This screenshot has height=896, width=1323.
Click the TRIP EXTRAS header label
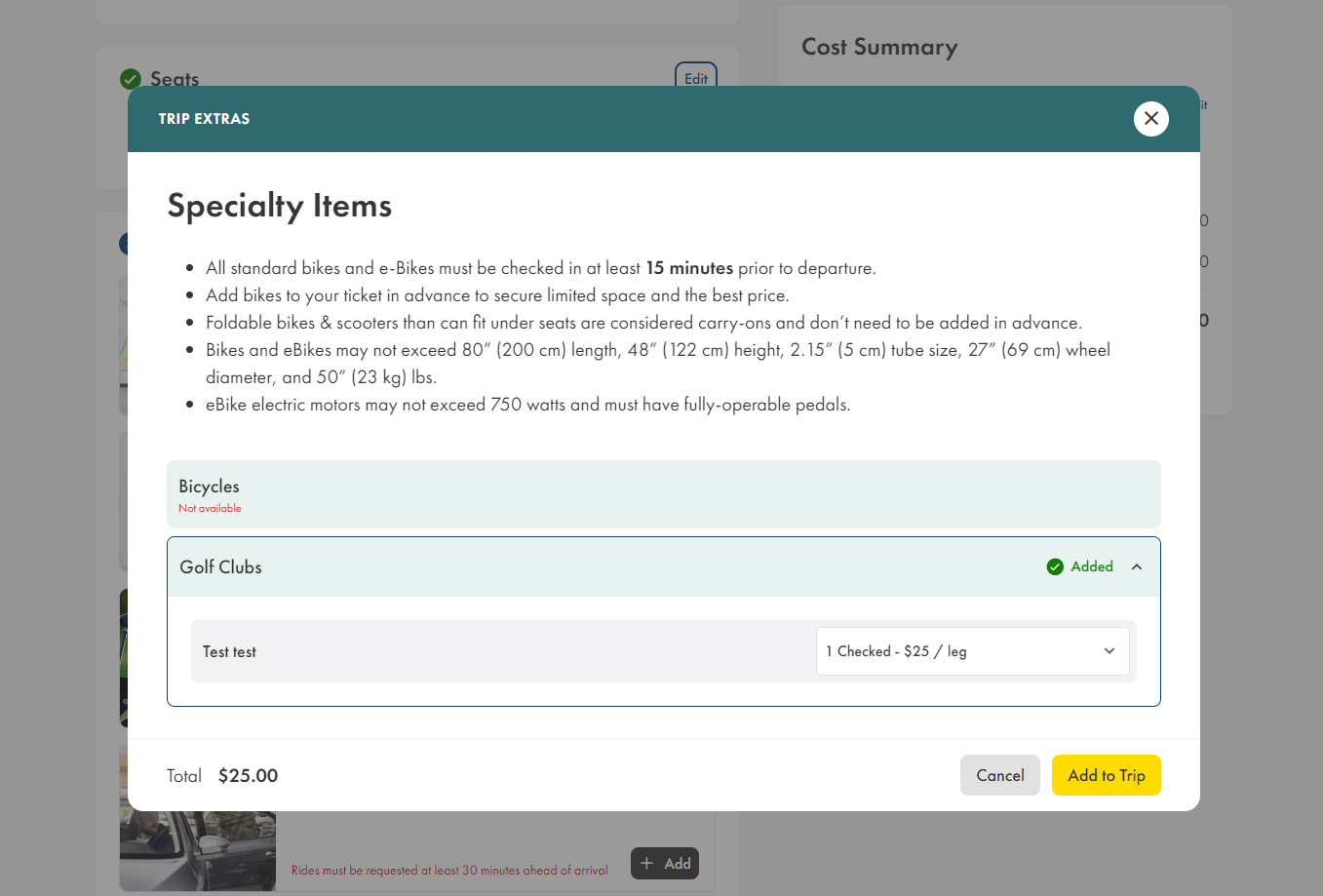pyautogui.click(x=204, y=118)
